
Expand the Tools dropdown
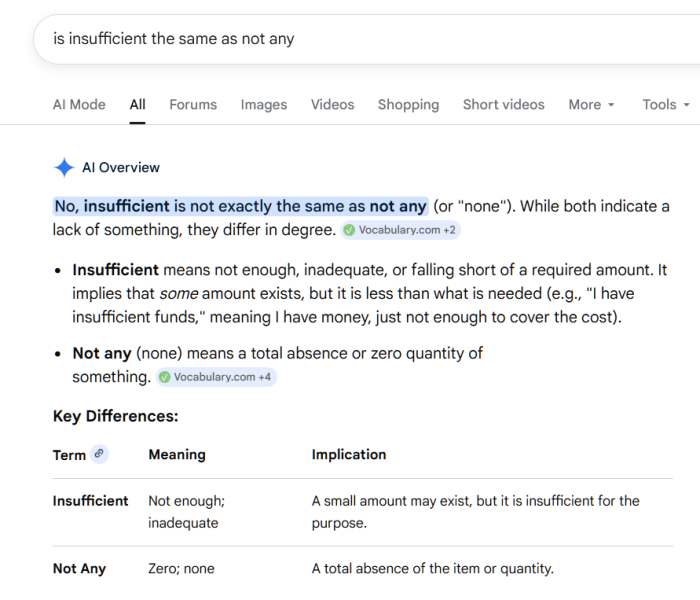click(665, 105)
